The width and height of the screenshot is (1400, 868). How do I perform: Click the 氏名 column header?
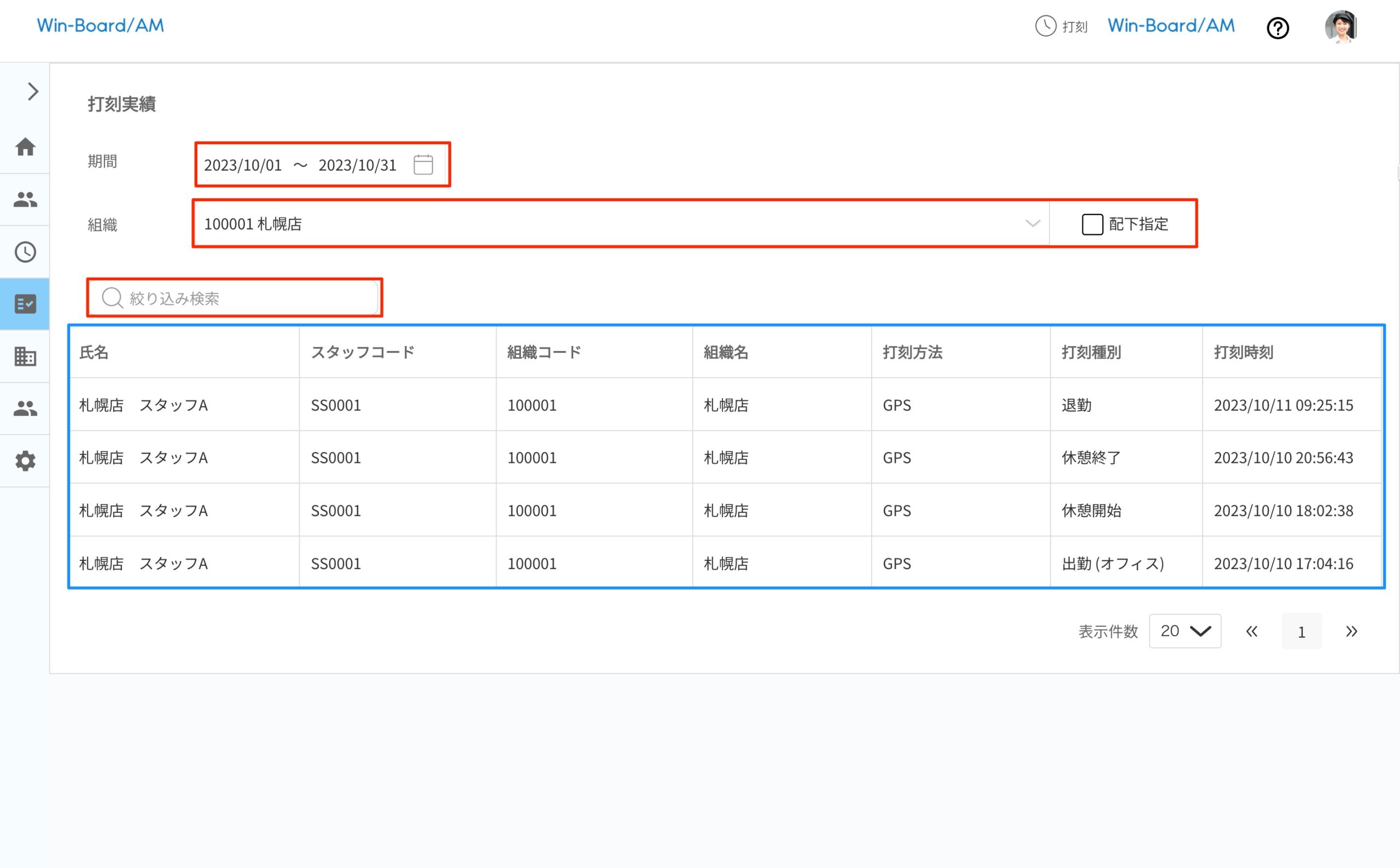[x=94, y=352]
